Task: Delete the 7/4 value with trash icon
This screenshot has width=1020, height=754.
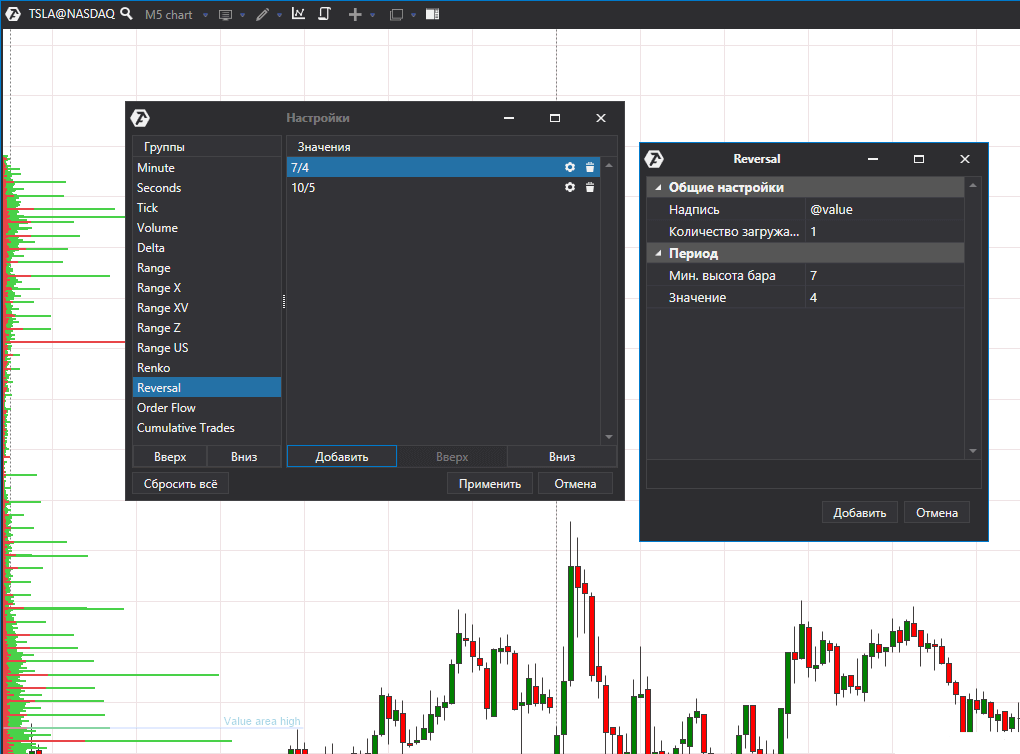Action: (x=590, y=168)
